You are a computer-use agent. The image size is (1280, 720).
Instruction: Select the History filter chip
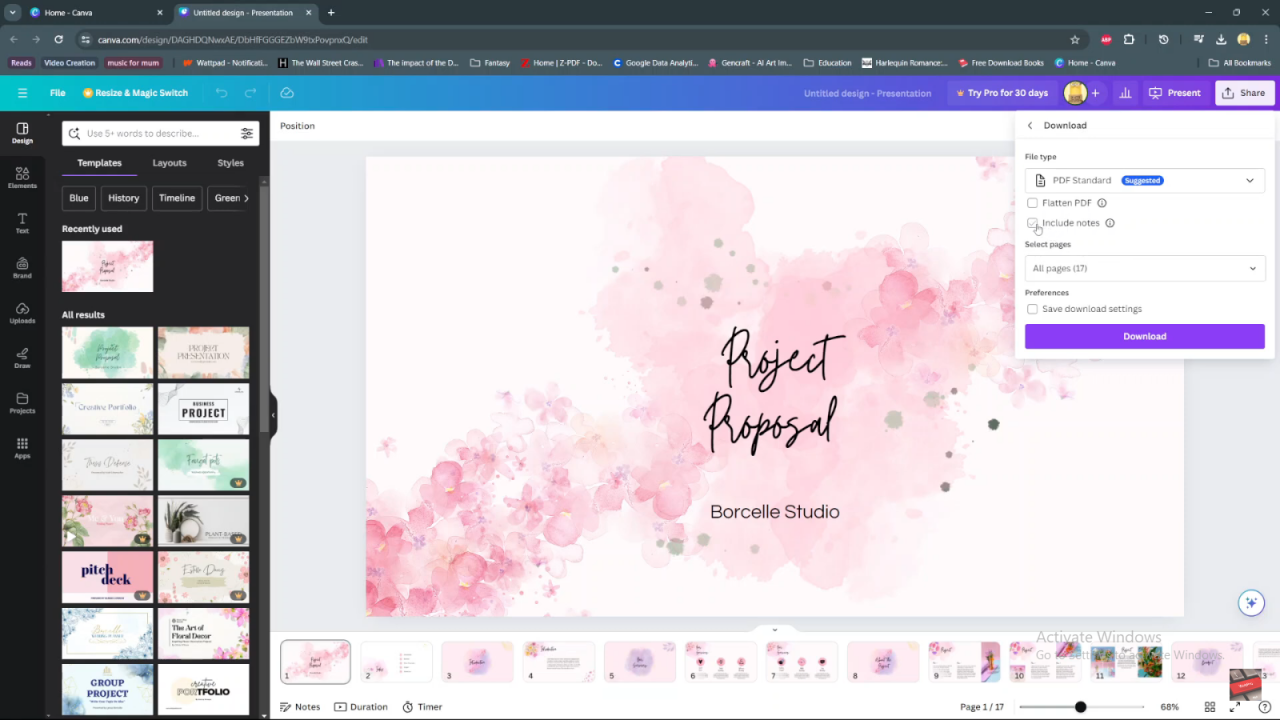click(124, 198)
